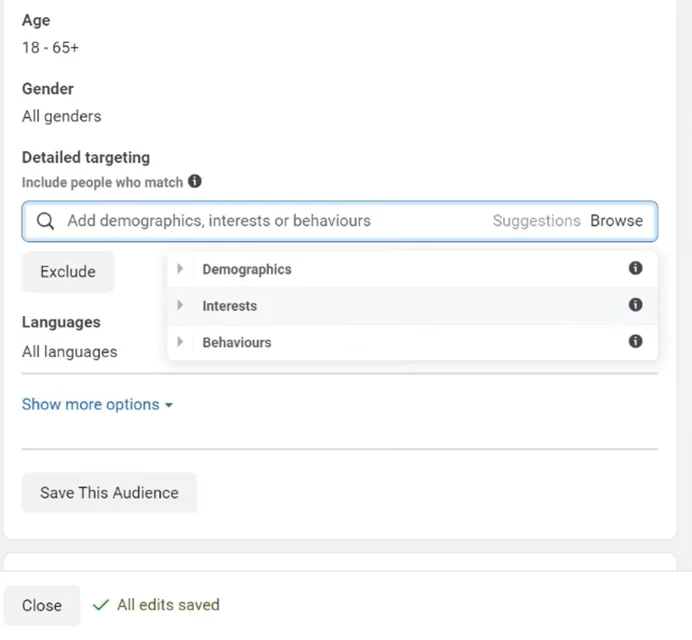Expand Demographics using its arrow
Screen dimensions: 692x640
pyautogui.click(x=180, y=269)
